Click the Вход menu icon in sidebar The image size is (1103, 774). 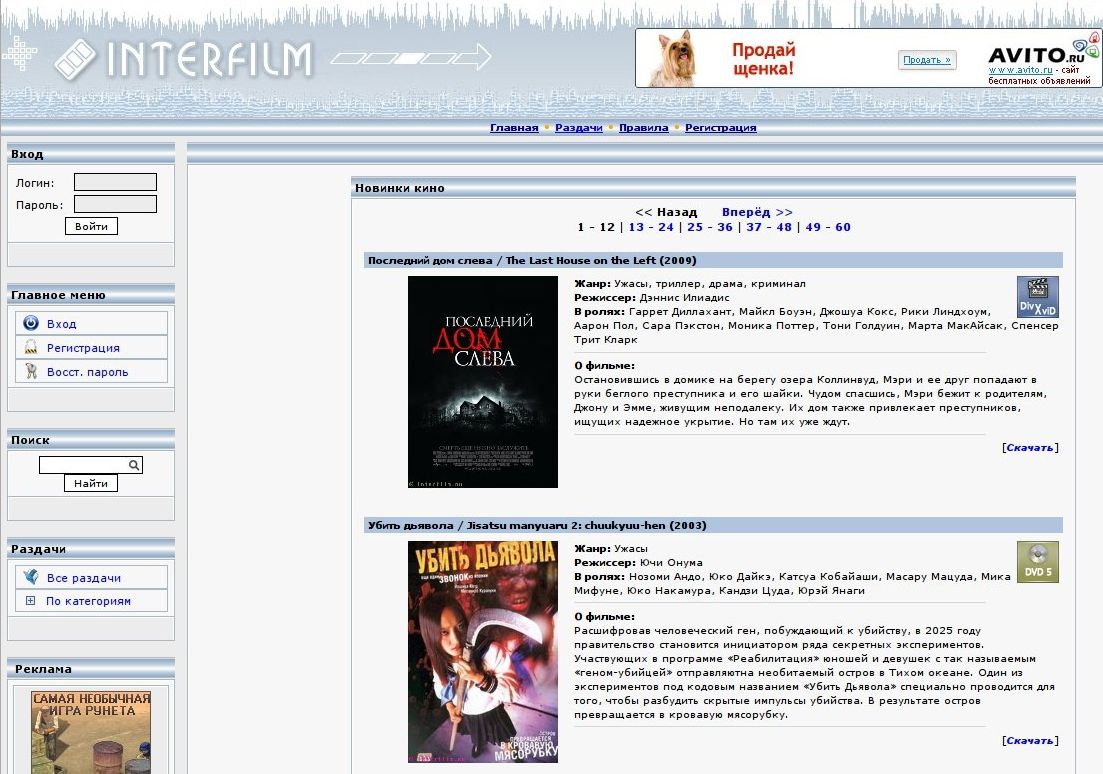tap(31, 323)
